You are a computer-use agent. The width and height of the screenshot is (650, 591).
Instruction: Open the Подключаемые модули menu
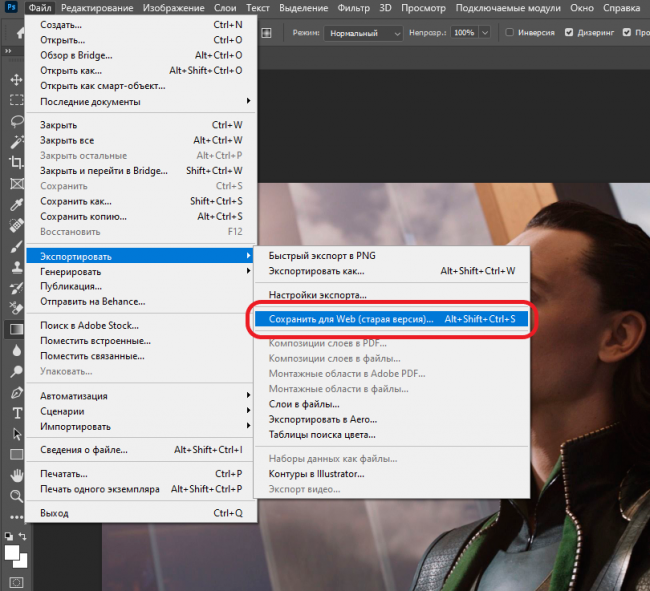[508, 8]
